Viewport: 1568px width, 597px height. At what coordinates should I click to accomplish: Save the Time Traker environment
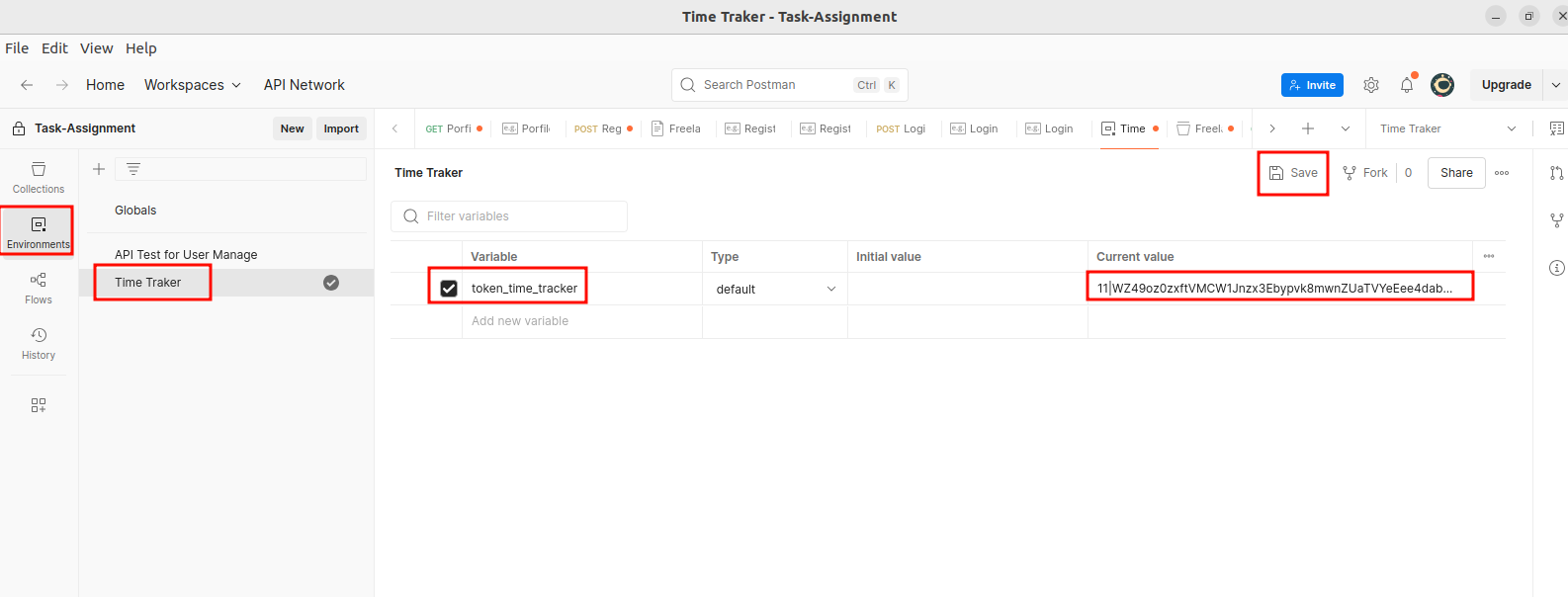[x=1293, y=173]
